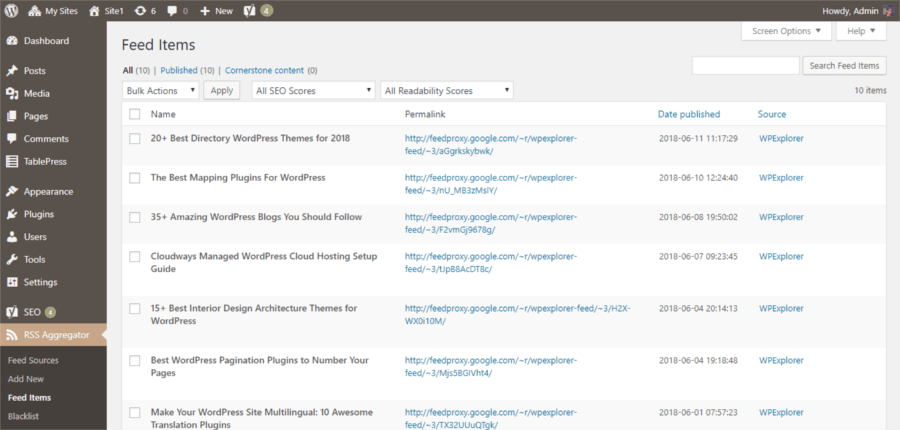The width and height of the screenshot is (900, 430).
Task: Open permalink ending tJpB8AcDT8c
Action: (491, 263)
